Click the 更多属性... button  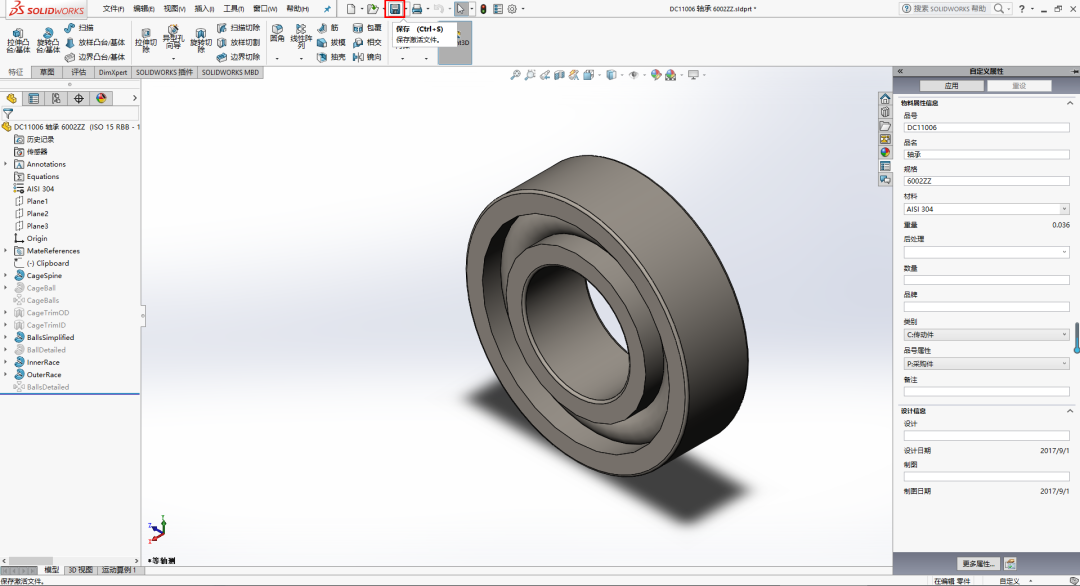coord(978,564)
